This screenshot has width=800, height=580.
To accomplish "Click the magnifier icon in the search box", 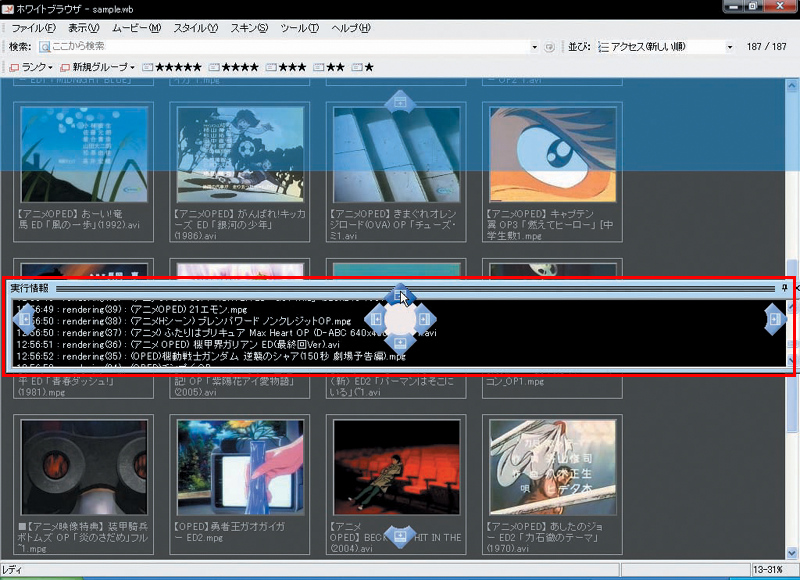I will point(44,47).
